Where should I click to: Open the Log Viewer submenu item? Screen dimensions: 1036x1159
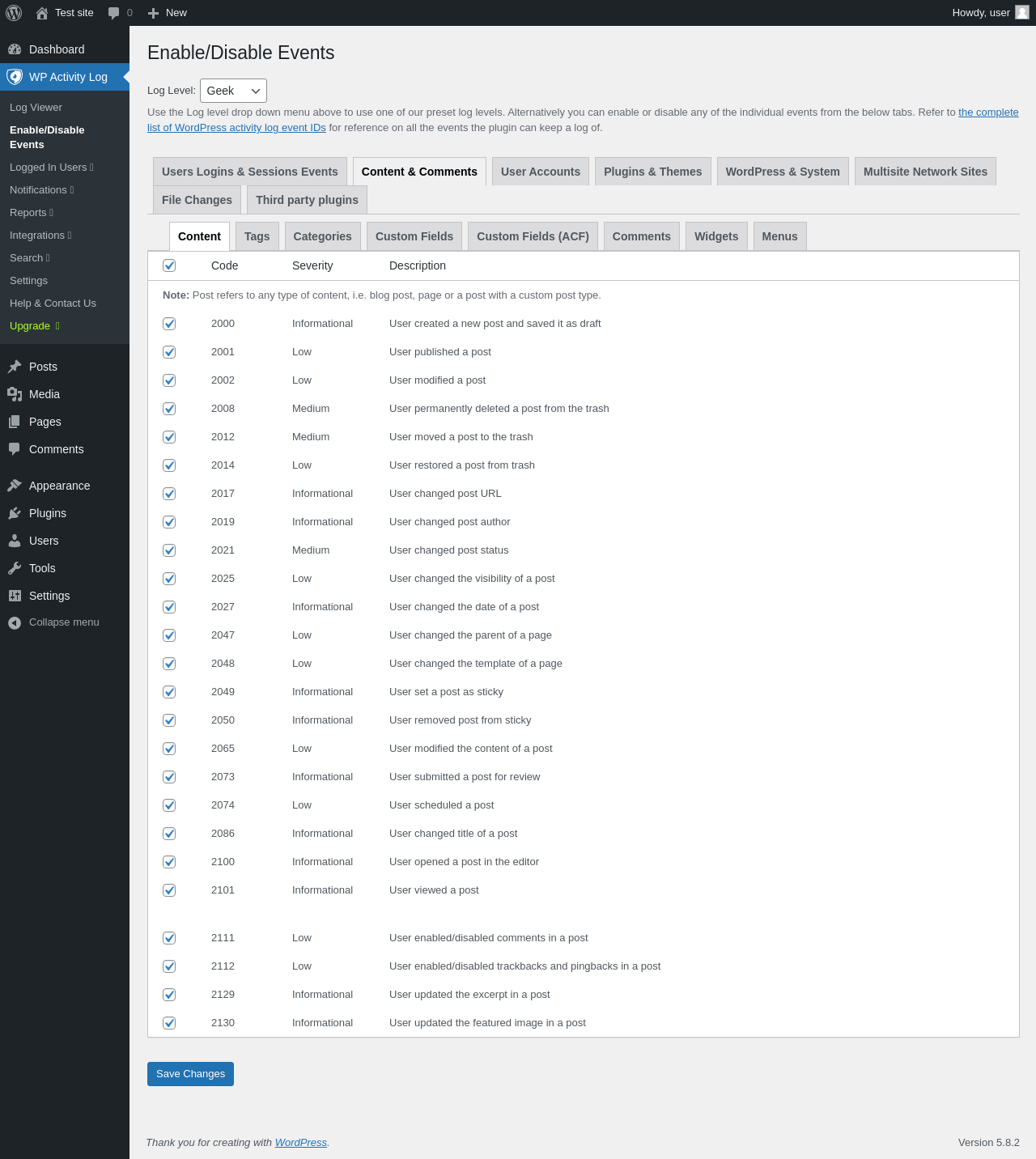click(x=36, y=108)
